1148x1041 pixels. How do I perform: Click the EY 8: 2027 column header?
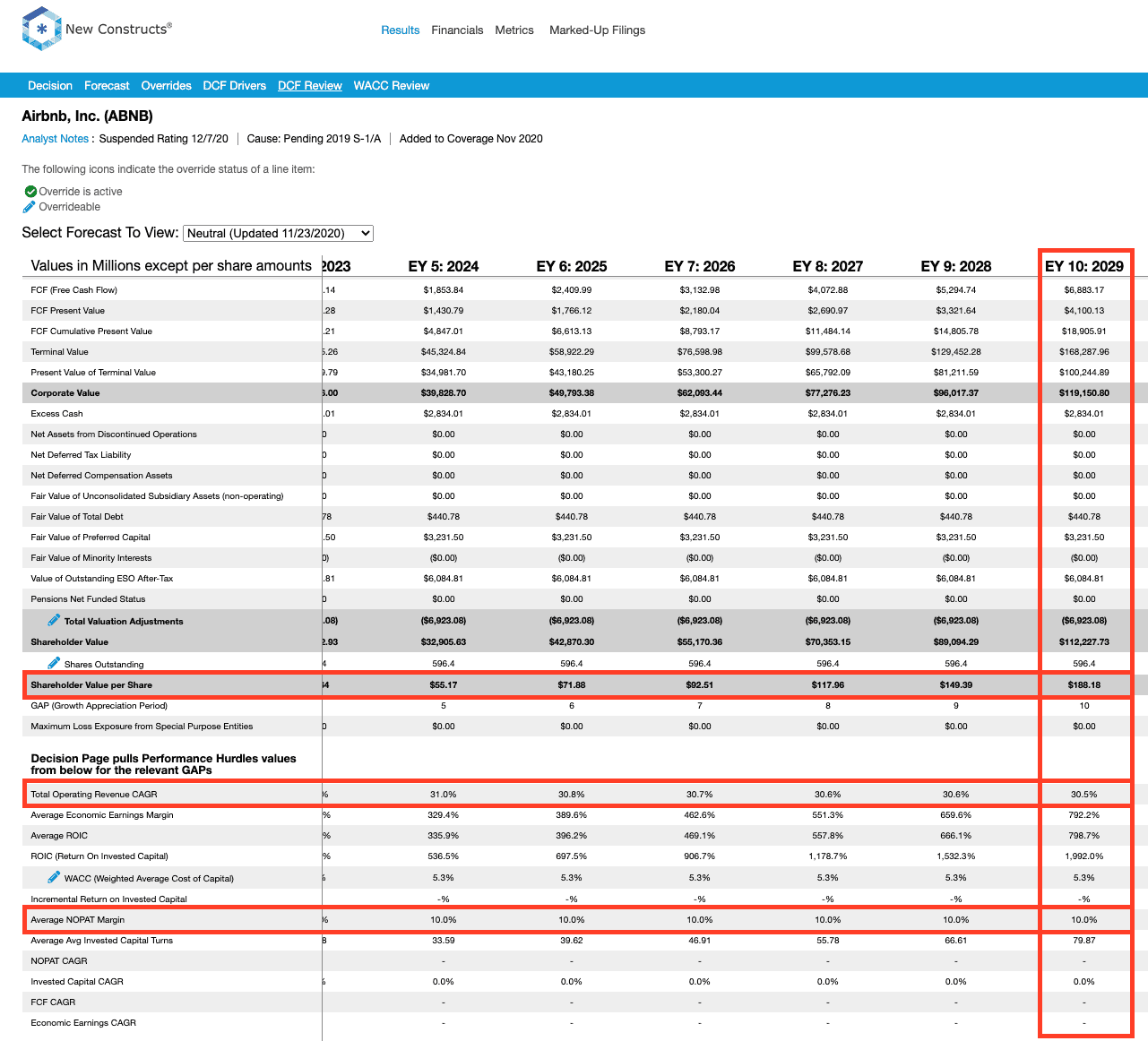pos(828,266)
